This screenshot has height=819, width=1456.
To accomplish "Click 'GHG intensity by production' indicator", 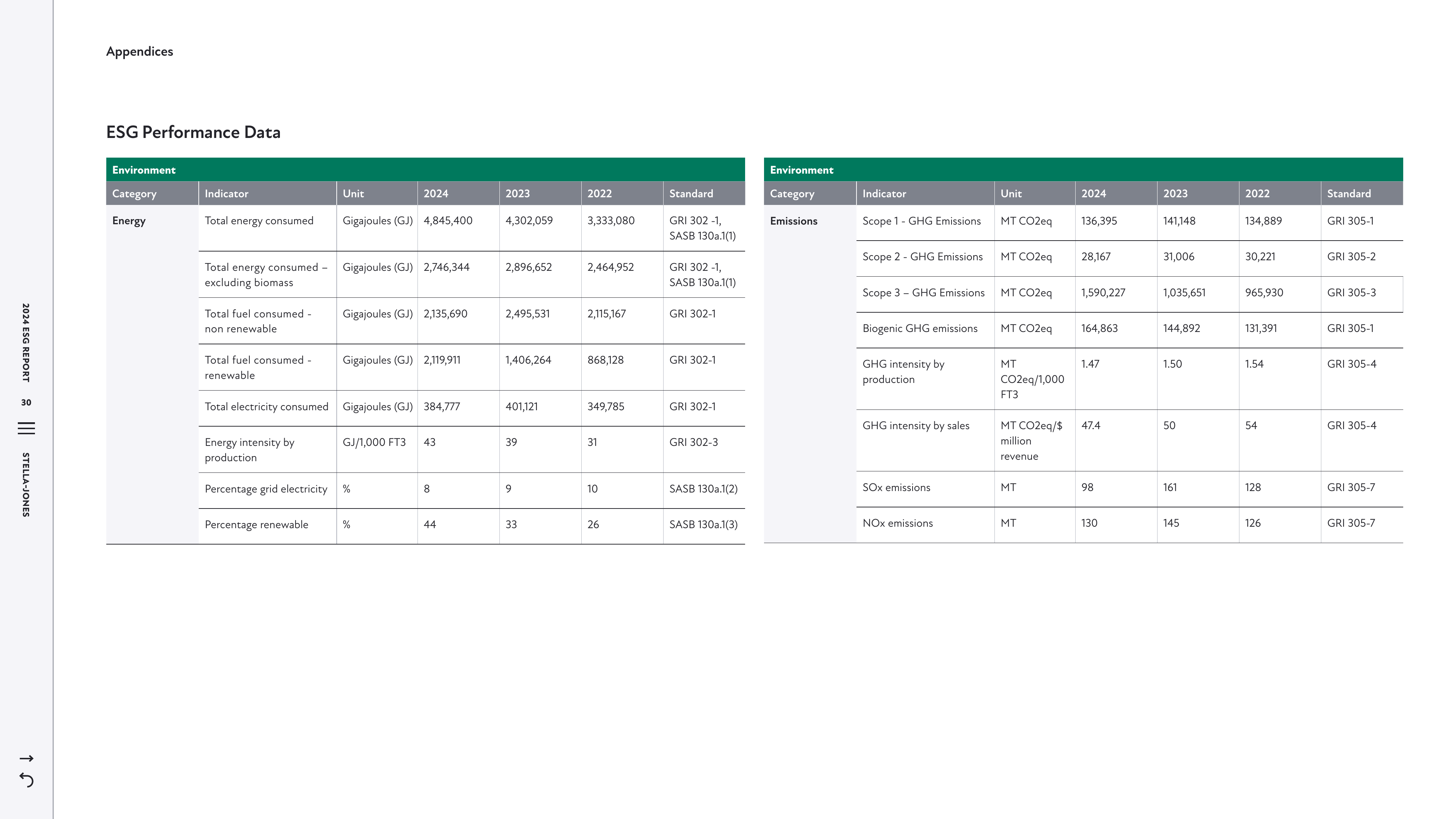I will pyautogui.click(x=904, y=372).
